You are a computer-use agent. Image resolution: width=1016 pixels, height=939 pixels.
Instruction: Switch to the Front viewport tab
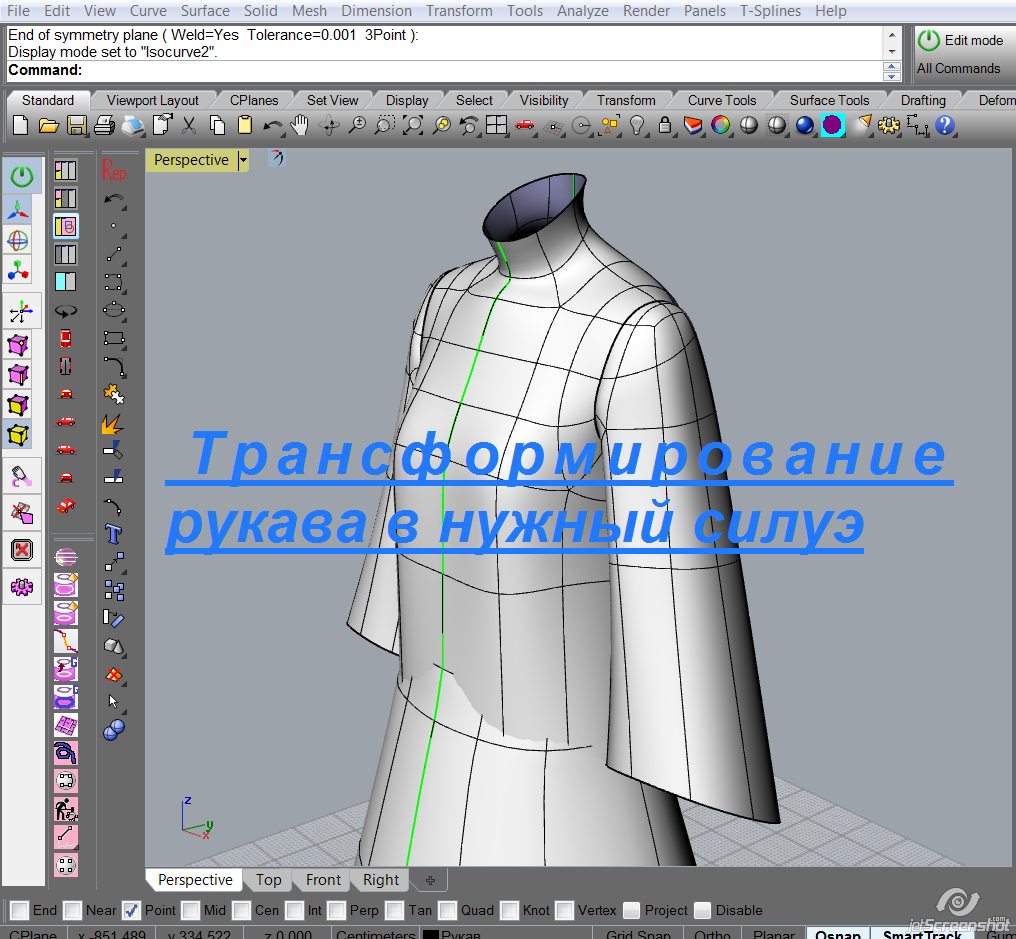[x=323, y=880]
